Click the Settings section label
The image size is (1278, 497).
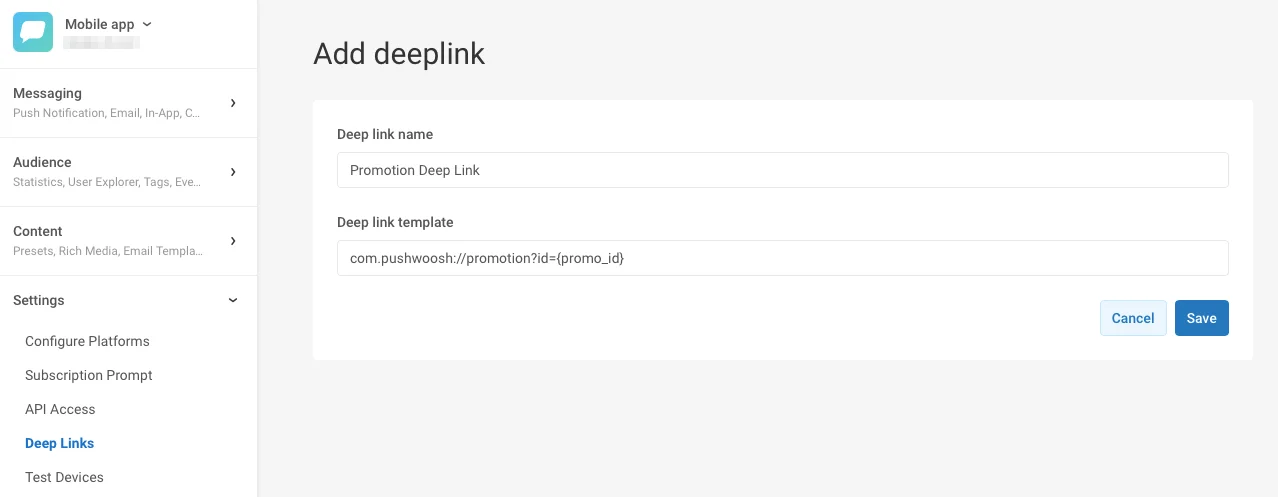39,300
